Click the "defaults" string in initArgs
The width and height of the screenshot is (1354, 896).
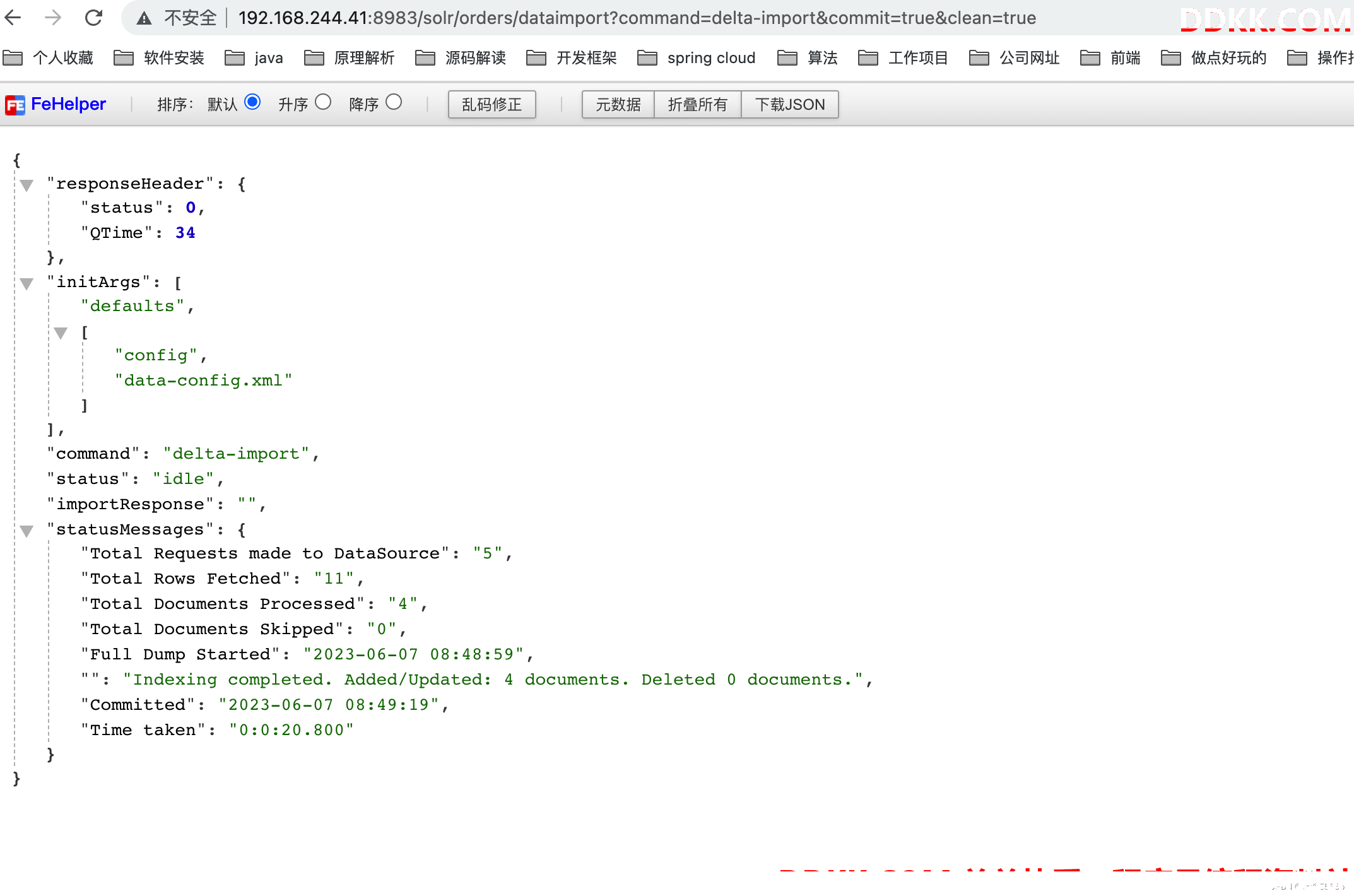coord(132,306)
